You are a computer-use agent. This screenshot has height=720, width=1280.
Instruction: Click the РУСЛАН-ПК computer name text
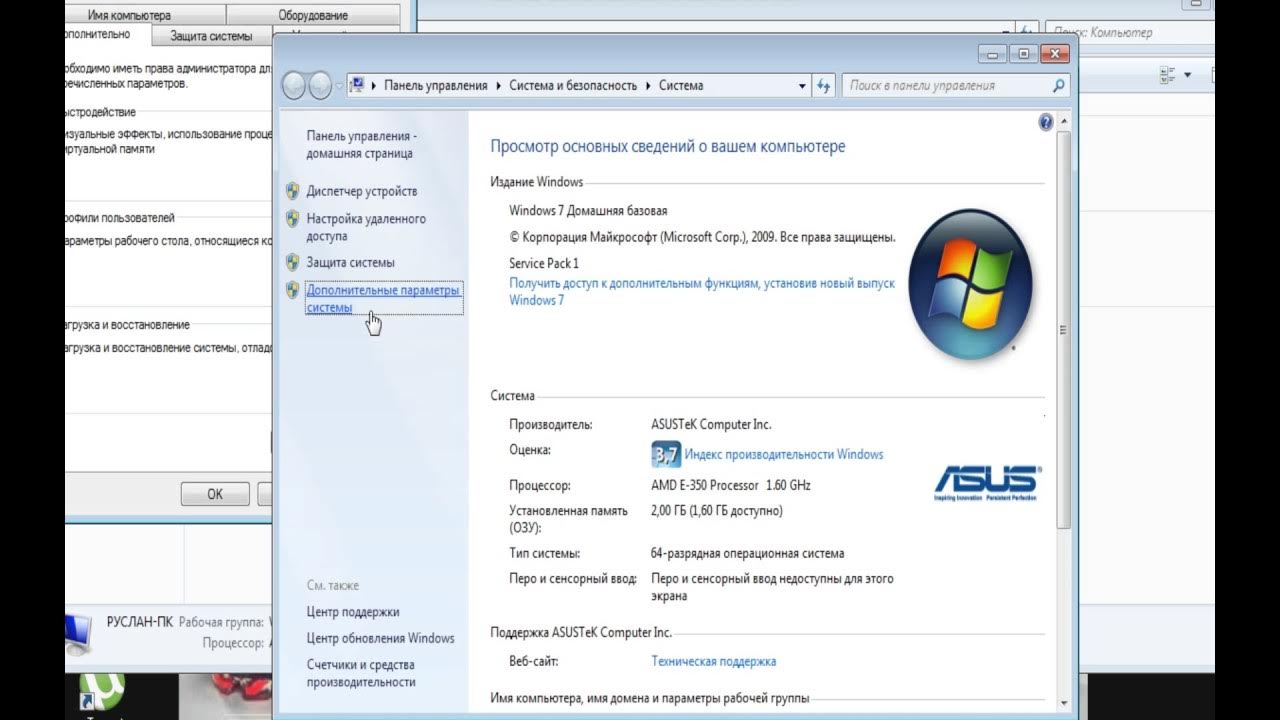140,621
